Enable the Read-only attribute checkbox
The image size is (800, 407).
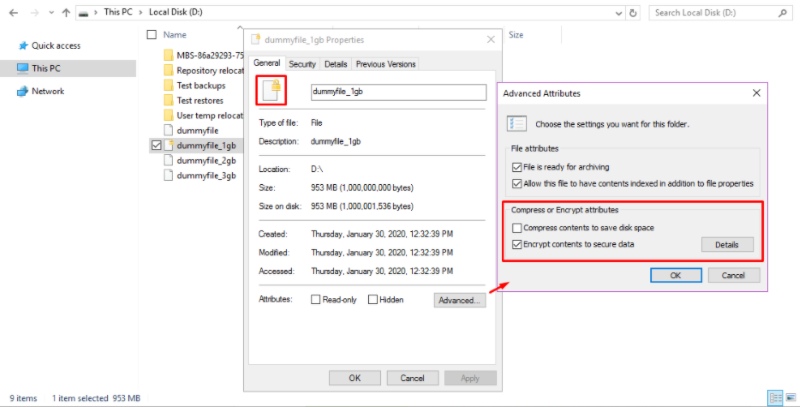316,299
